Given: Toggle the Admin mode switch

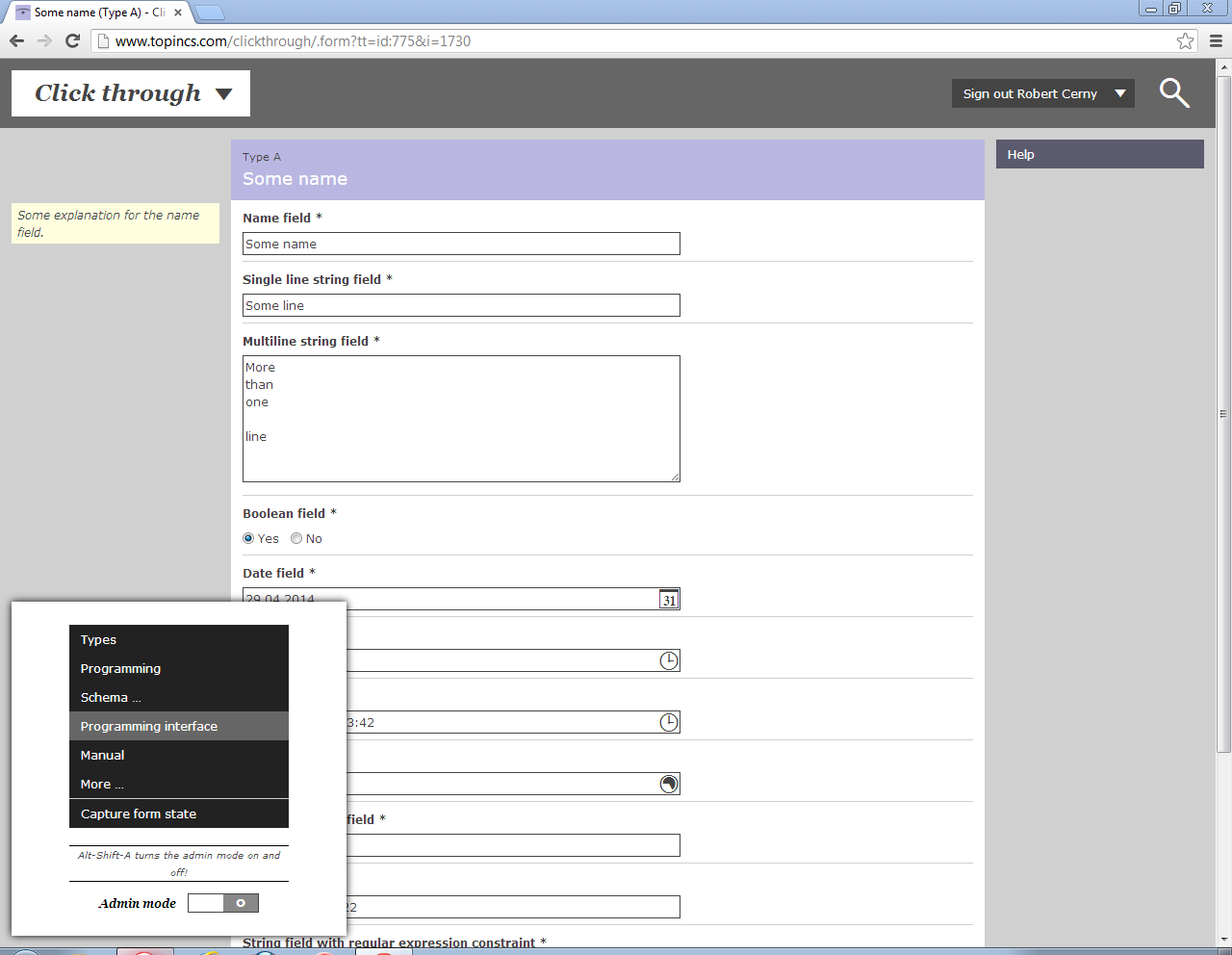Looking at the screenshot, I should tap(223, 903).
